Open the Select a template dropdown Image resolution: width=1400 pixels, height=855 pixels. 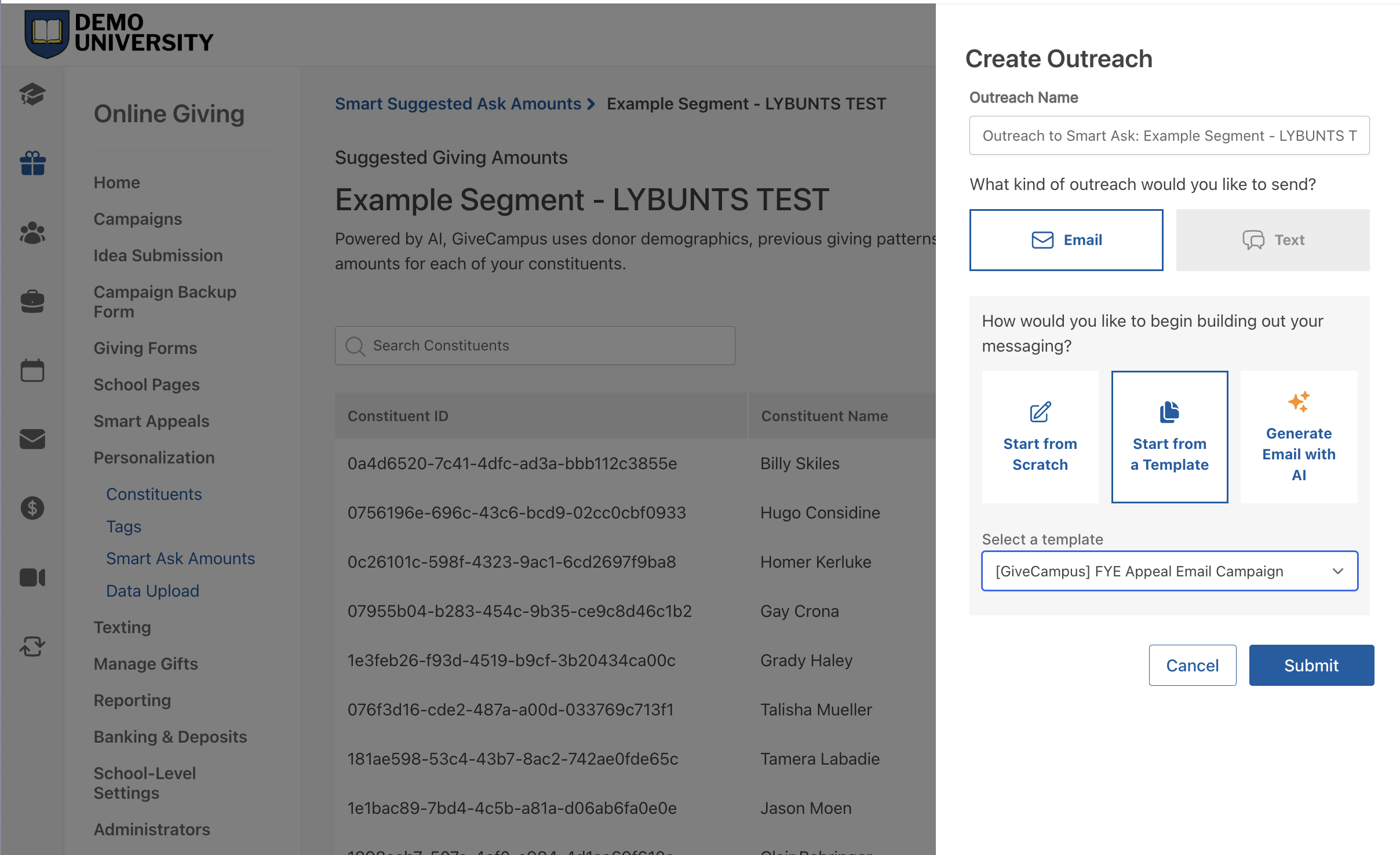[1169, 571]
